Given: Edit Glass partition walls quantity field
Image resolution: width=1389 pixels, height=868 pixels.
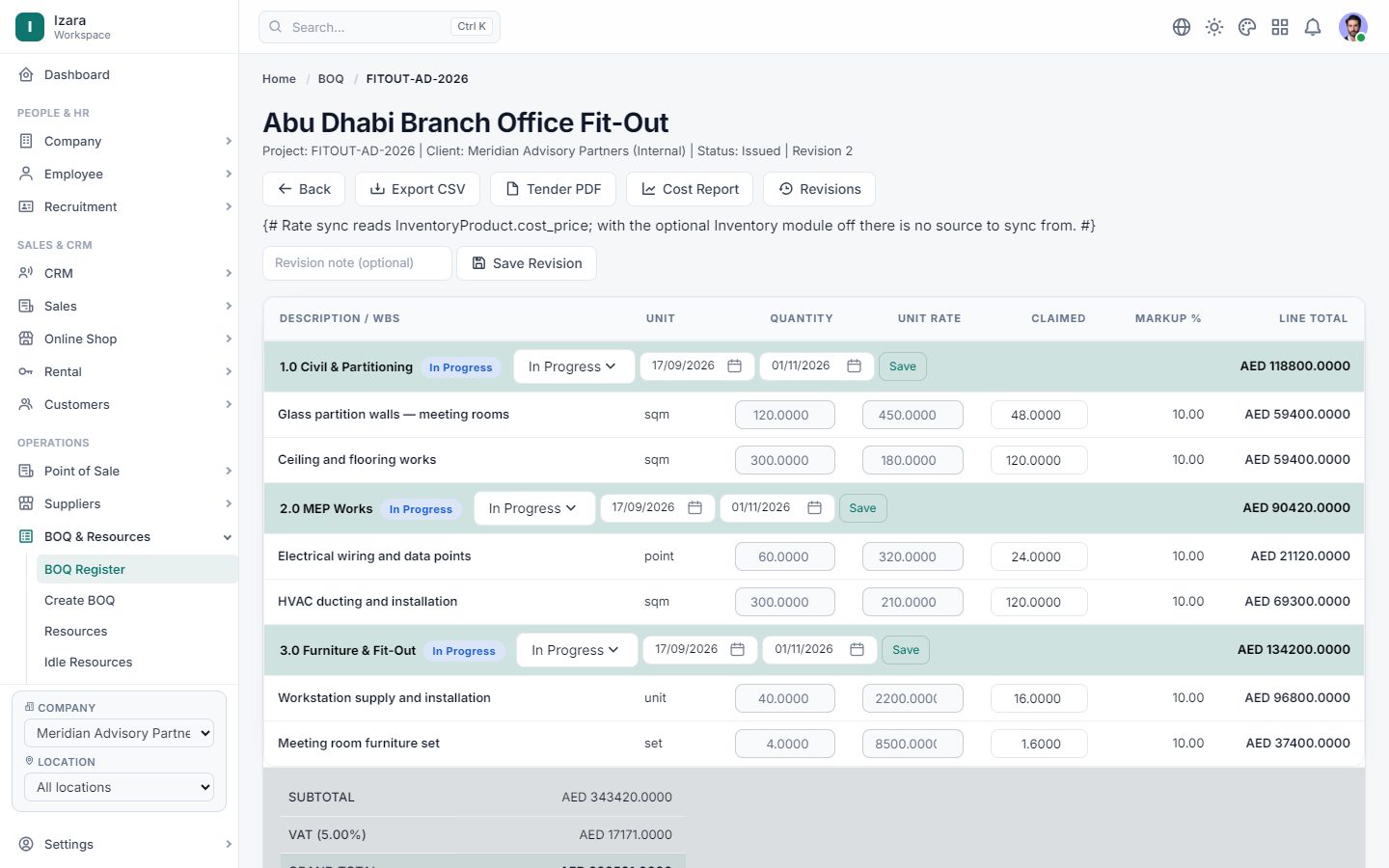Looking at the screenshot, I should point(785,415).
